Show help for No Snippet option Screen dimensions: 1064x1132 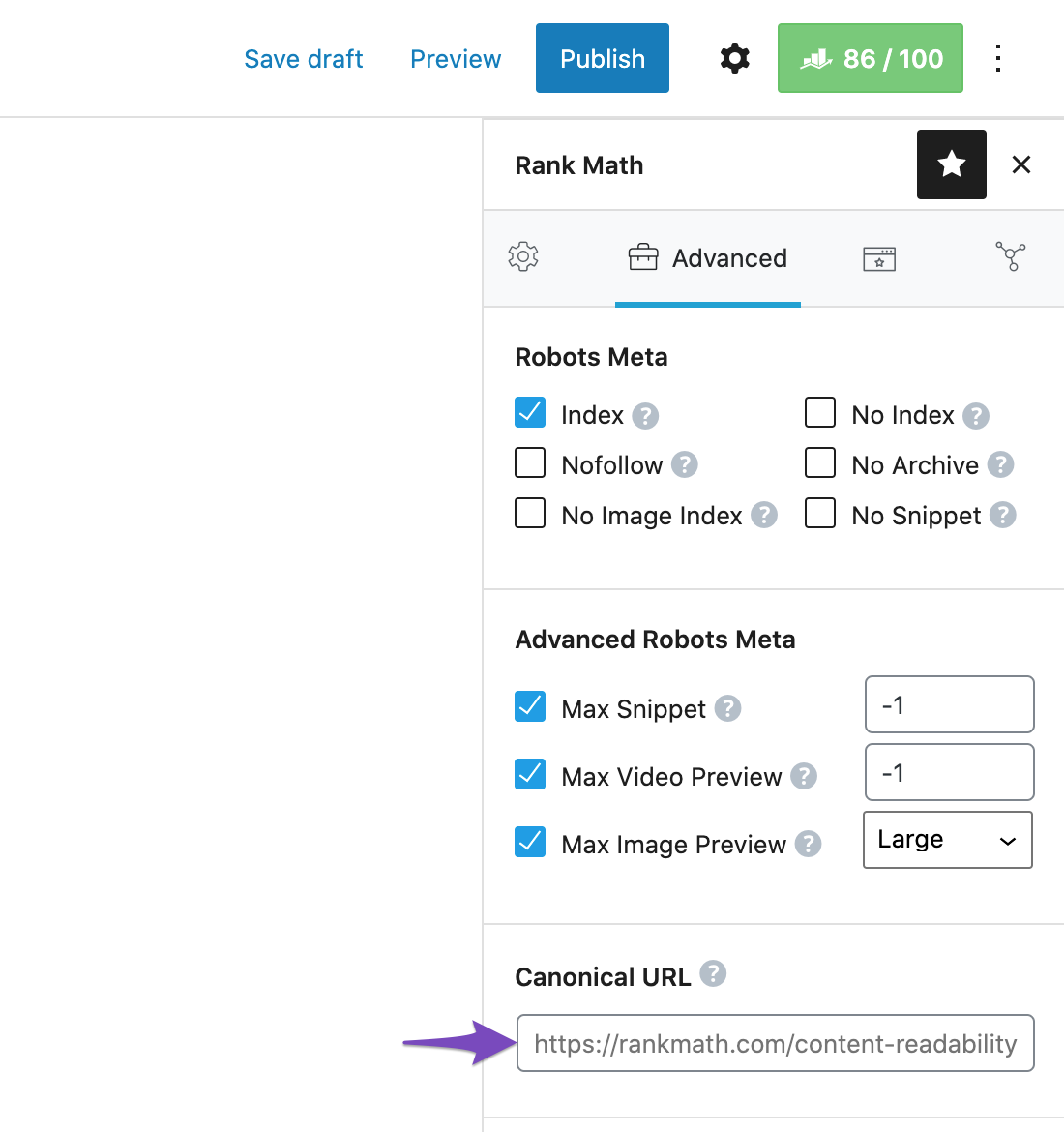1003,516
